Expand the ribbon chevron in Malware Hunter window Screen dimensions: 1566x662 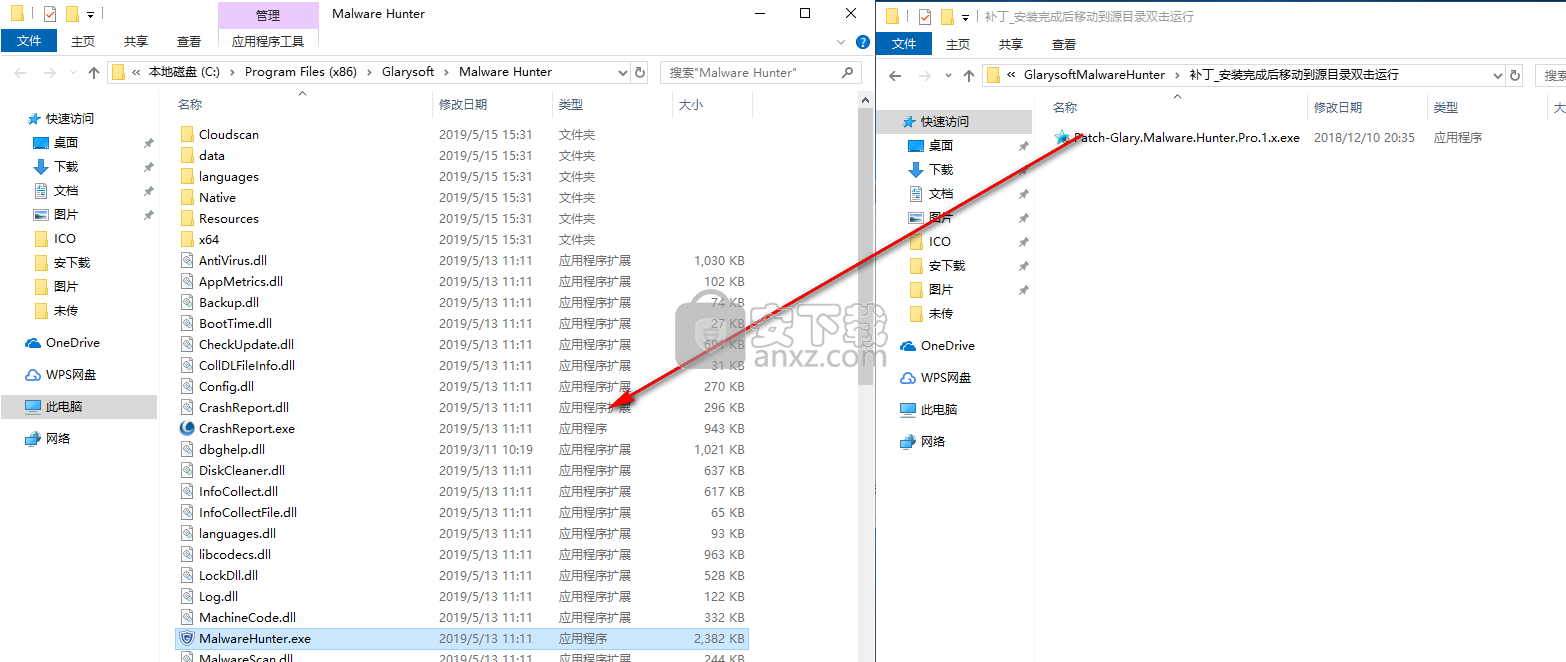840,42
